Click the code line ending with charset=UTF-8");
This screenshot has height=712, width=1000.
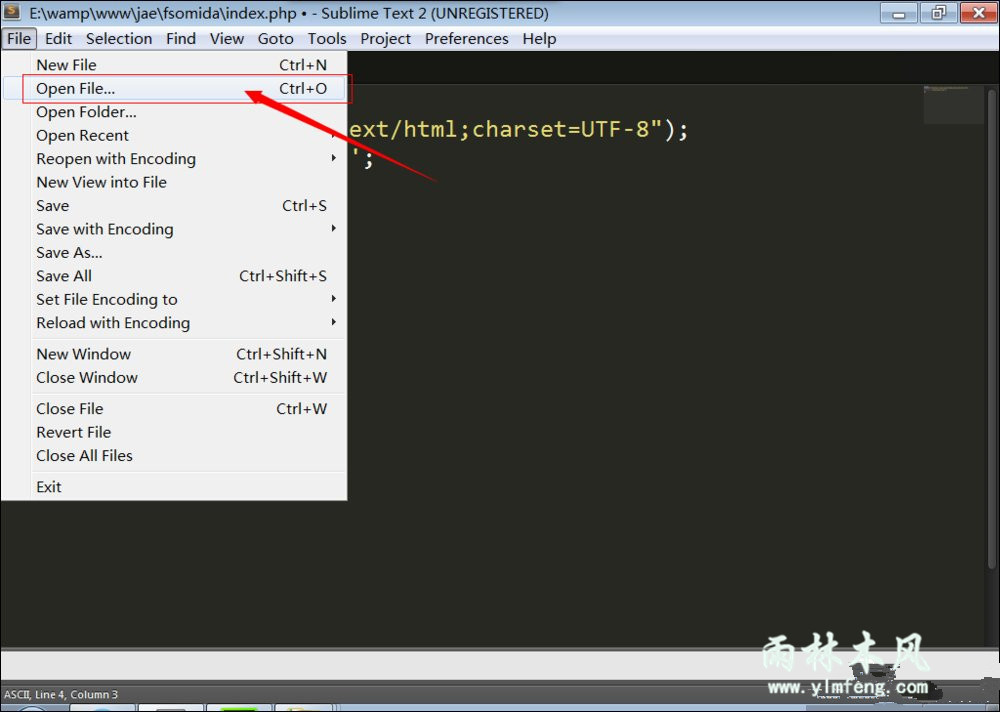click(x=518, y=130)
